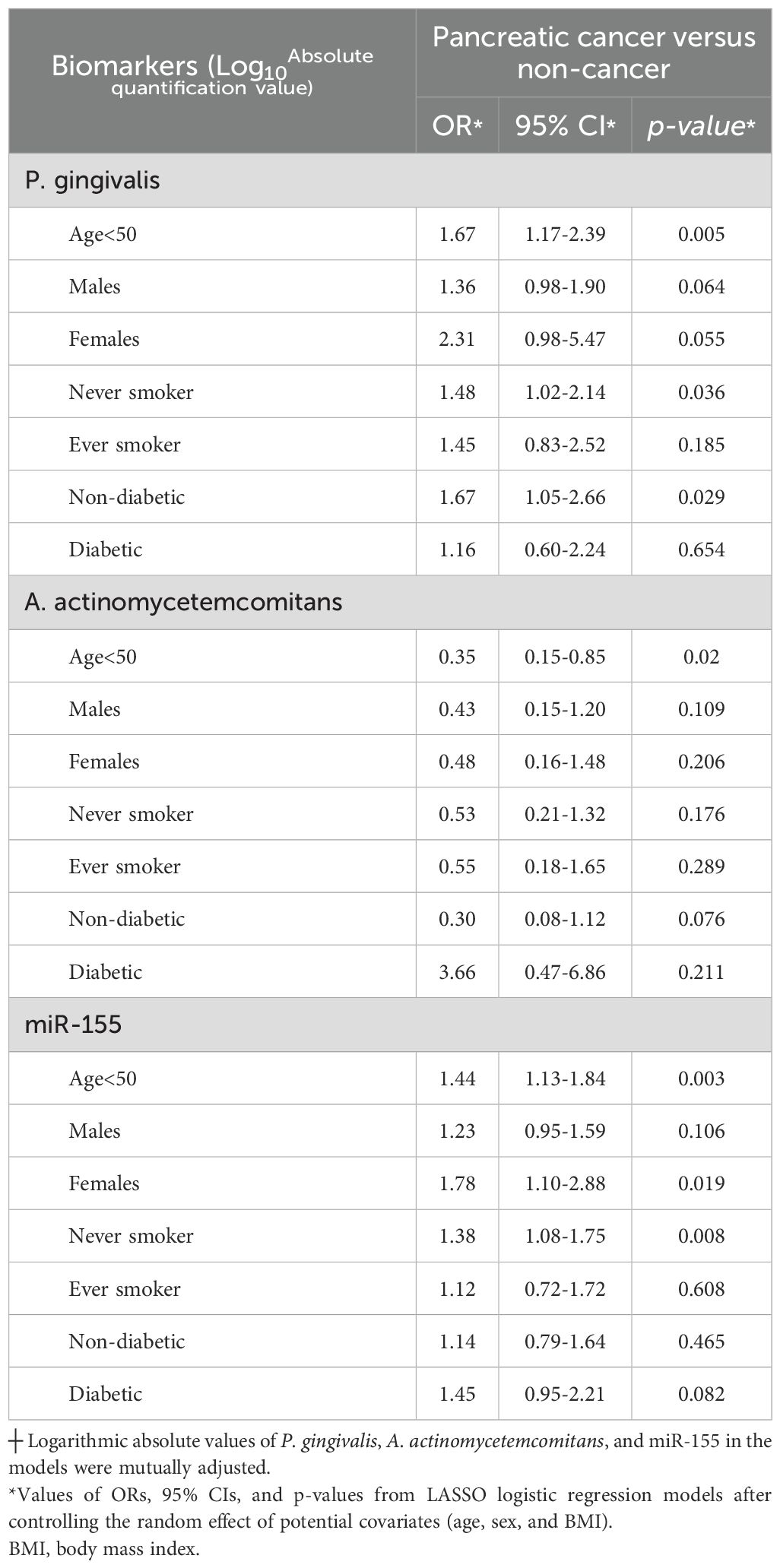Click the 0.15-0.85 confidence interval cell

(565, 656)
